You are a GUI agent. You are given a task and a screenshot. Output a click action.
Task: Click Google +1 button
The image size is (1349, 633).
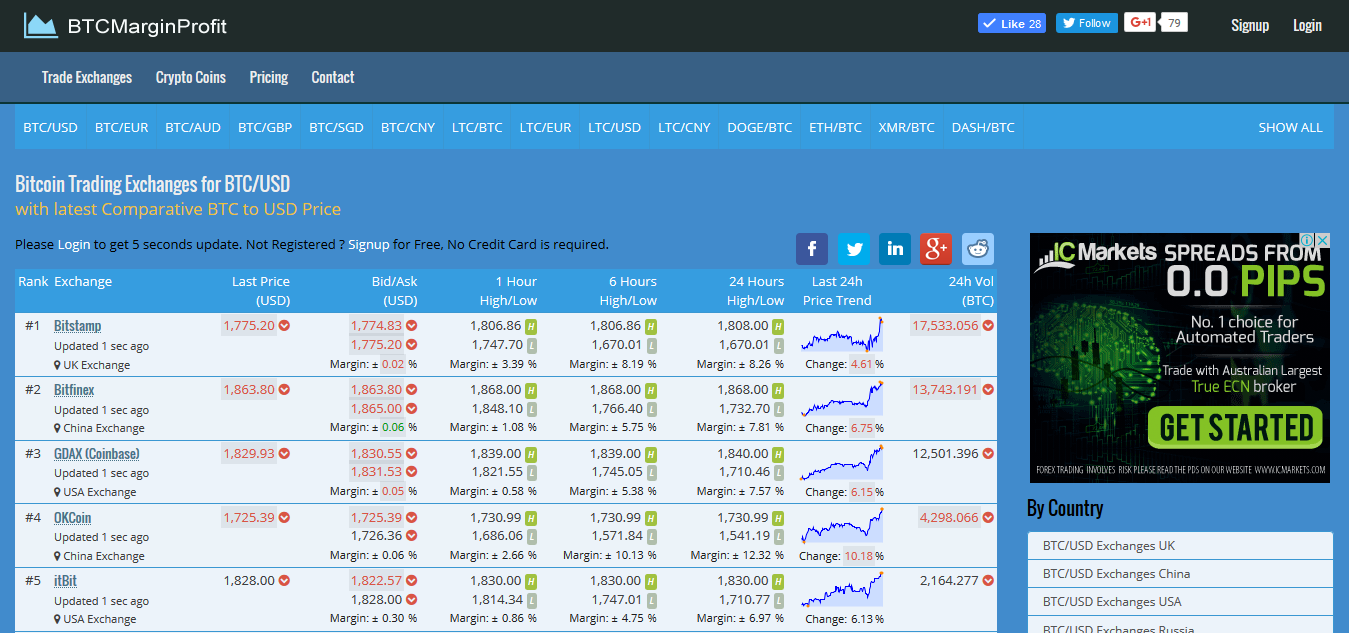point(1140,22)
